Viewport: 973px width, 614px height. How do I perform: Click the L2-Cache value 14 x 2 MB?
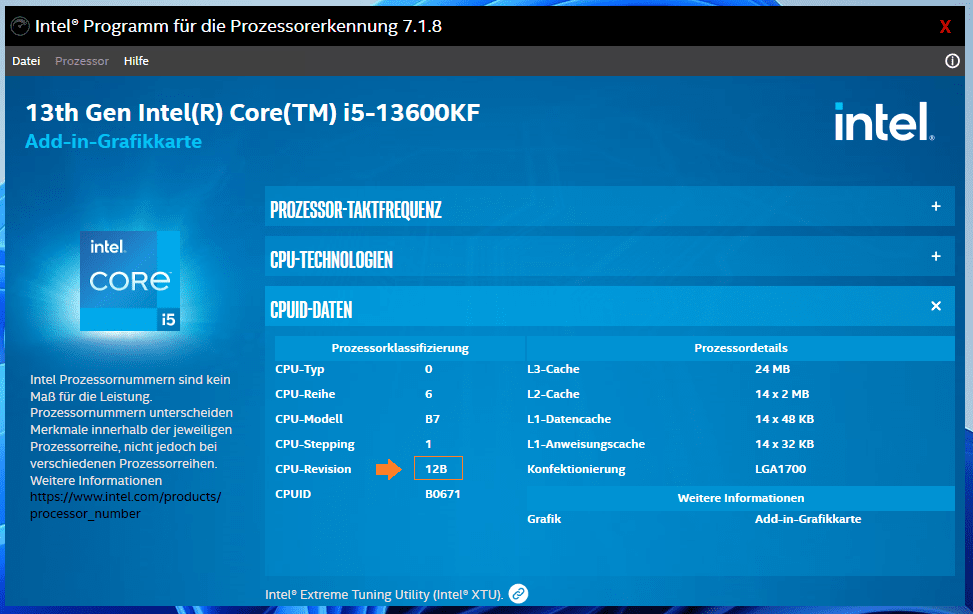(782, 394)
